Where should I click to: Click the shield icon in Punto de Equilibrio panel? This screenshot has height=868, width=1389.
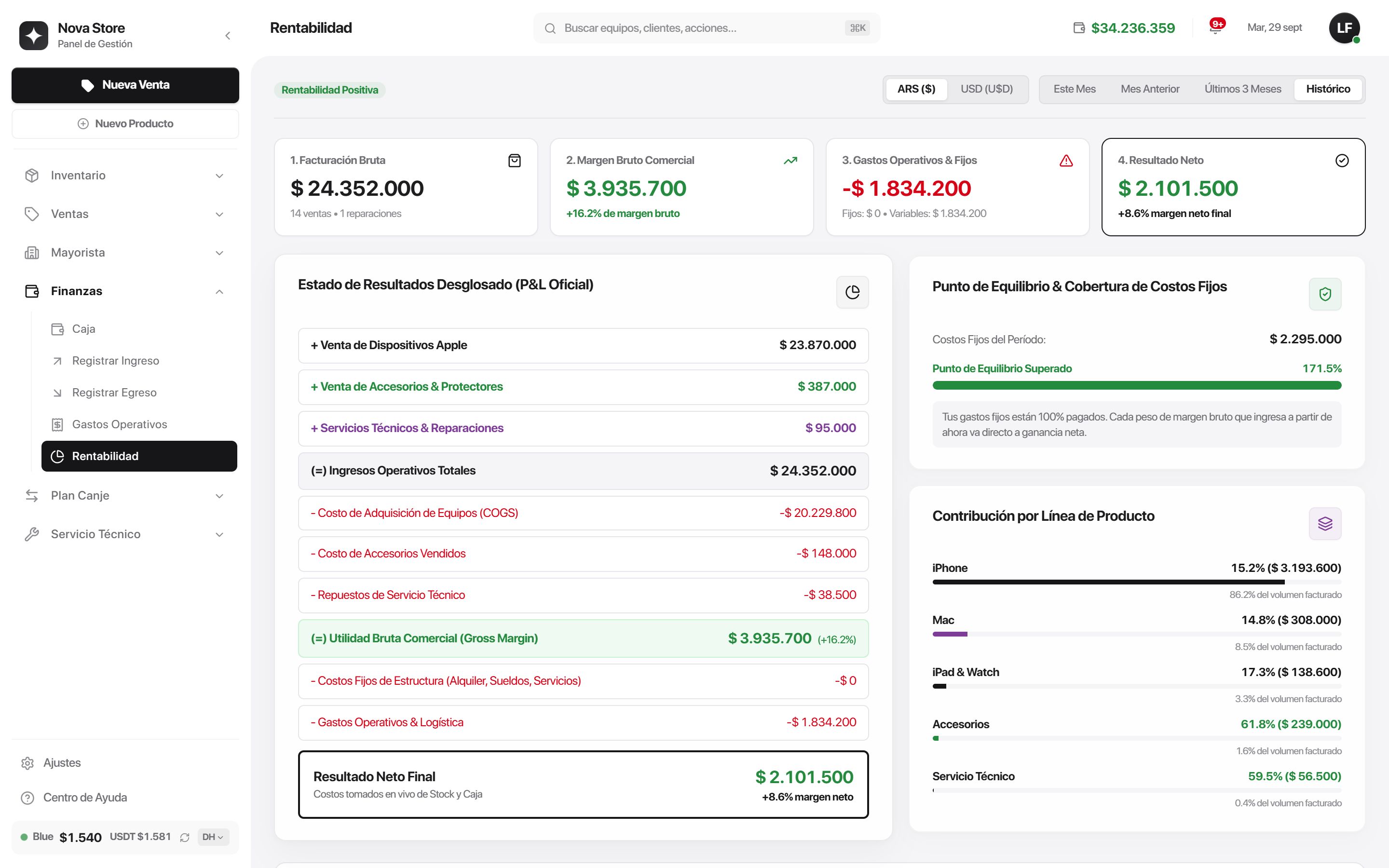coord(1325,294)
